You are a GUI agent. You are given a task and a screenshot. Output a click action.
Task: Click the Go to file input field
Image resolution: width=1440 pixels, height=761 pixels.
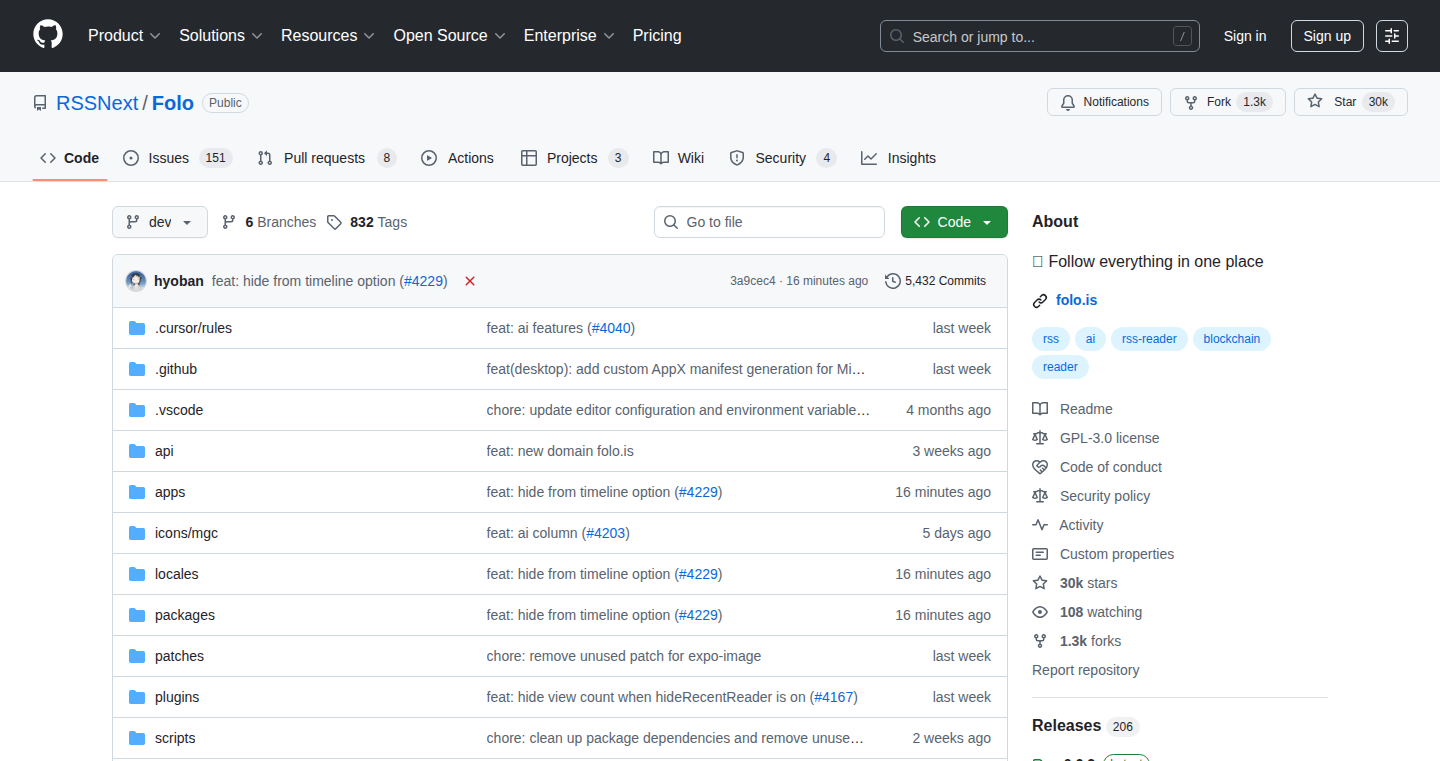(769, 222)
